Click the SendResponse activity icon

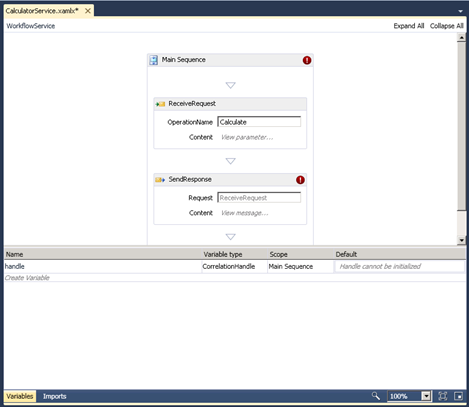(160, 180)
